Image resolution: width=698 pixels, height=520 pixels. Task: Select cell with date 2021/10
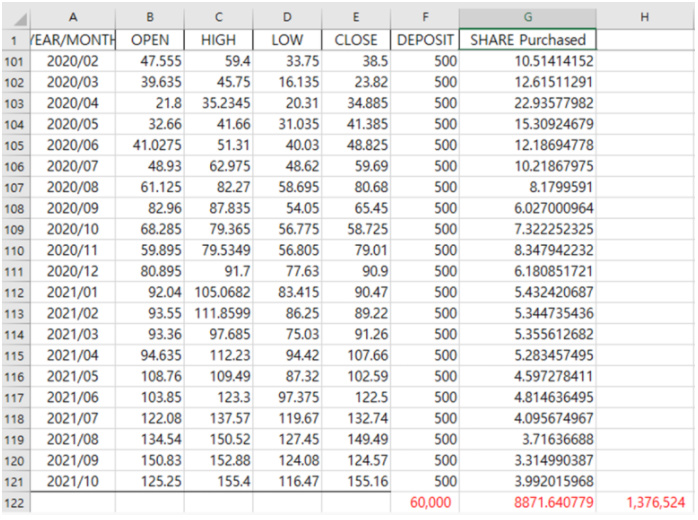click(x=73, y=481)
